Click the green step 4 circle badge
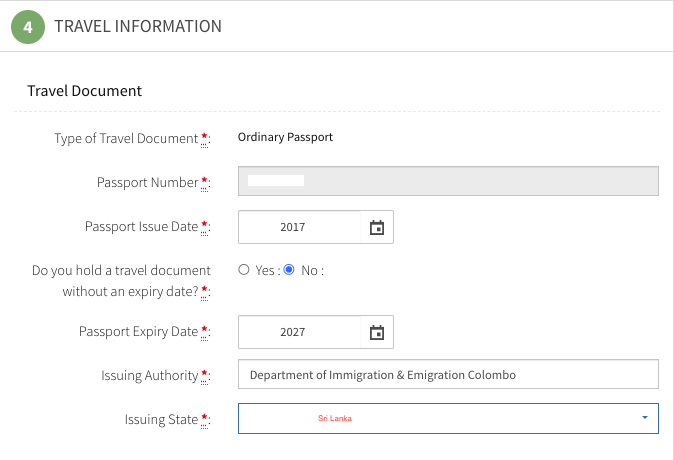 [28, 27]
